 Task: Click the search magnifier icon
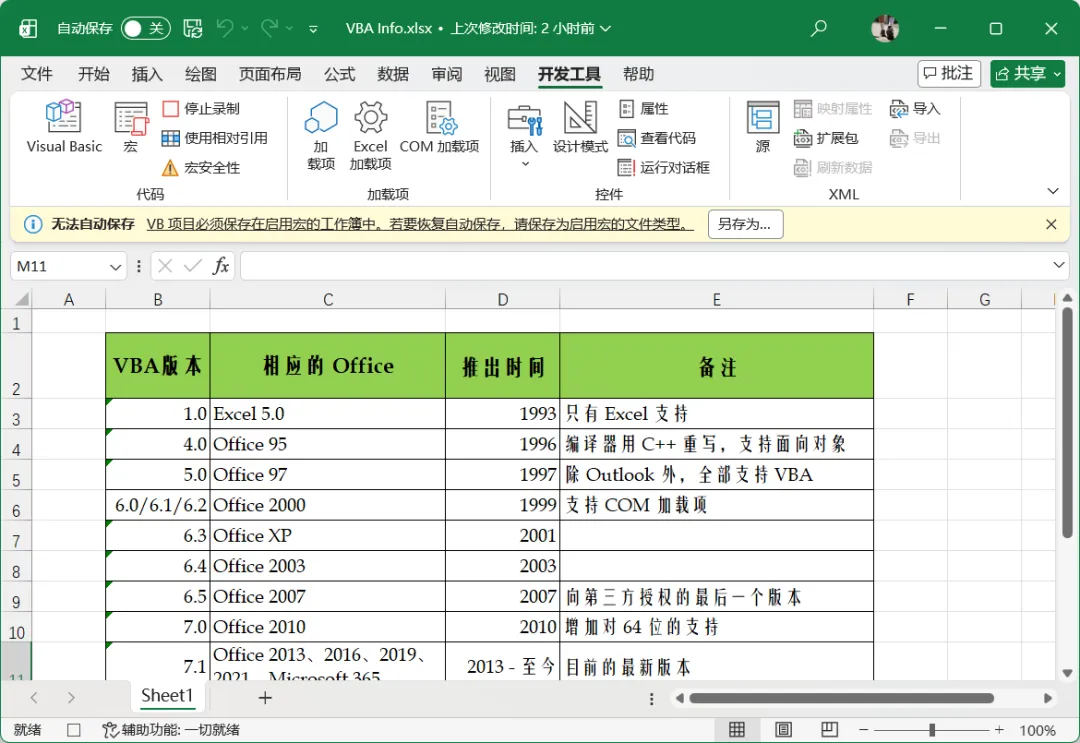[818, 28]
